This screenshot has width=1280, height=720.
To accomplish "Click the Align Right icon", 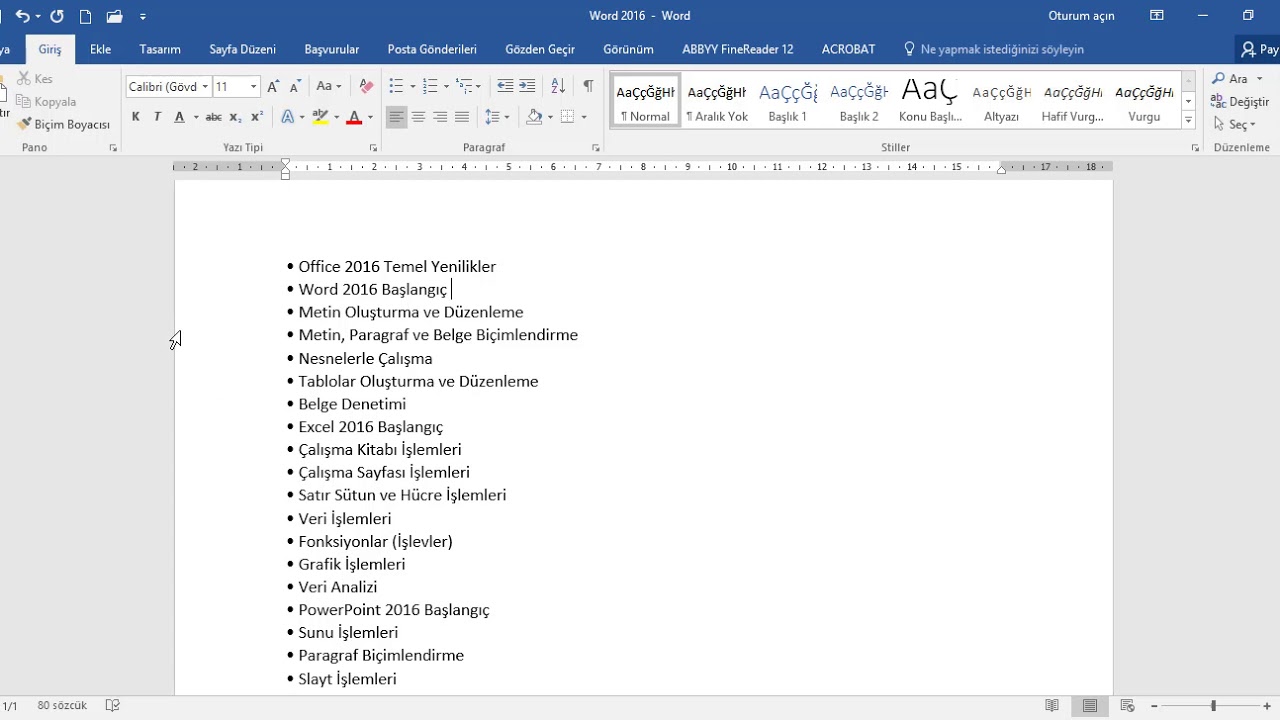I will (440, 117).
